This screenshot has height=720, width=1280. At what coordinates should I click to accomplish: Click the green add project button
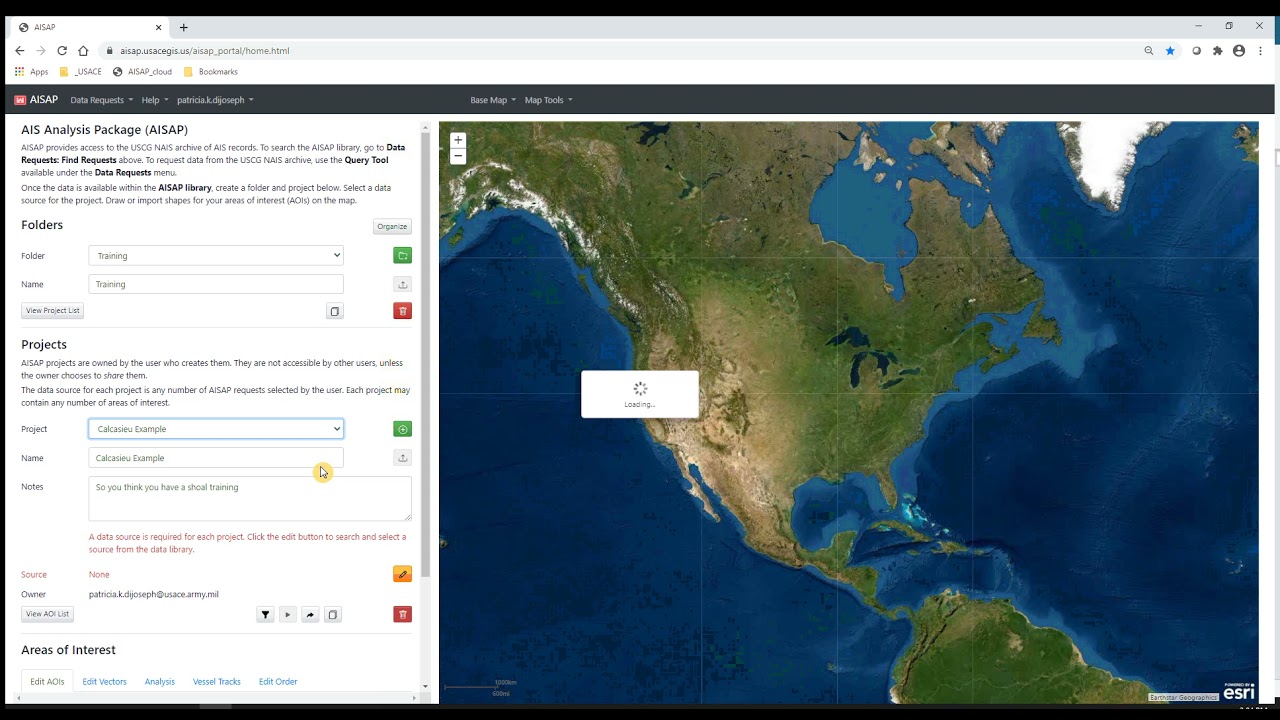coord(402,429)
